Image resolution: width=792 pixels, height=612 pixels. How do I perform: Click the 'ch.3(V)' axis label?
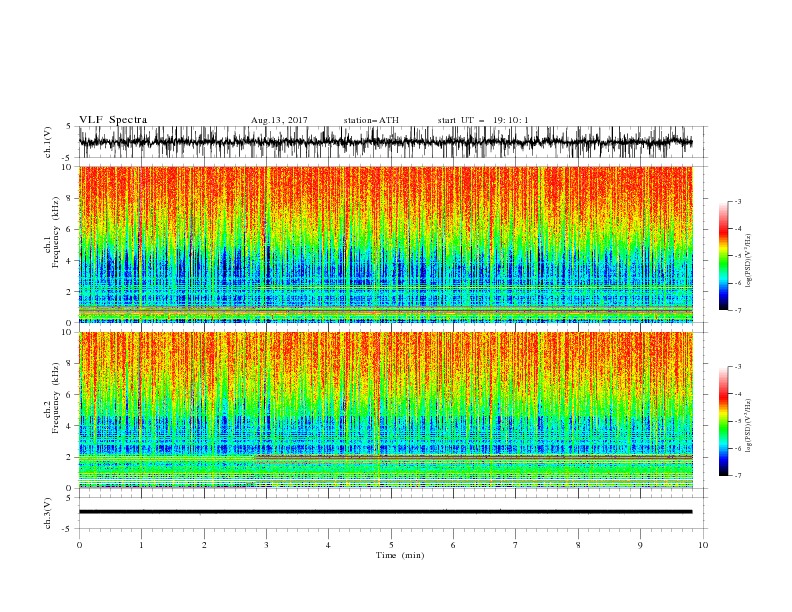point(48,513)
